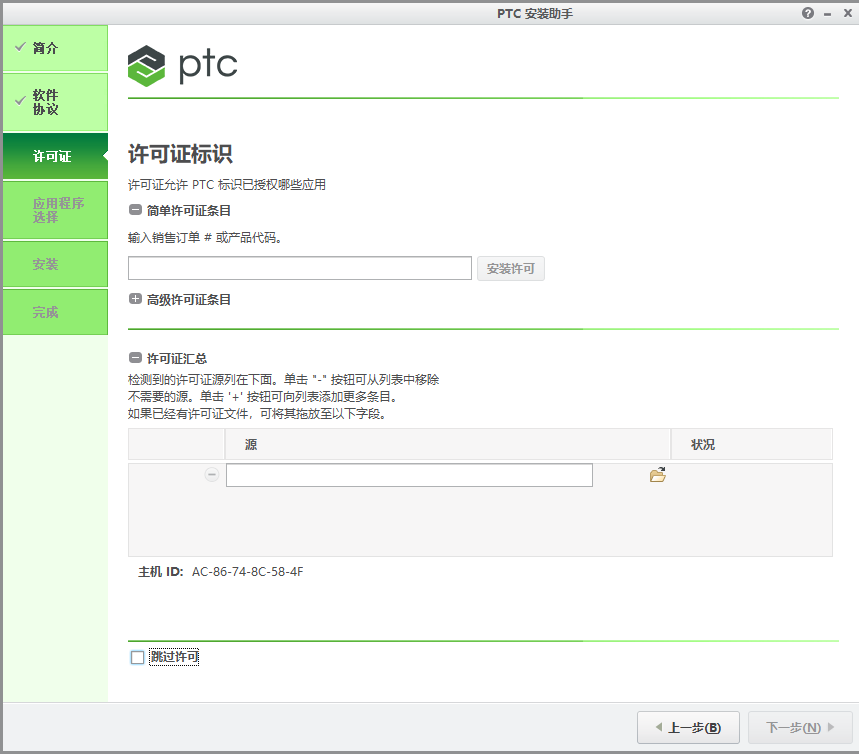
Task: Click the sales order number input field
Action: click(299, 268)
